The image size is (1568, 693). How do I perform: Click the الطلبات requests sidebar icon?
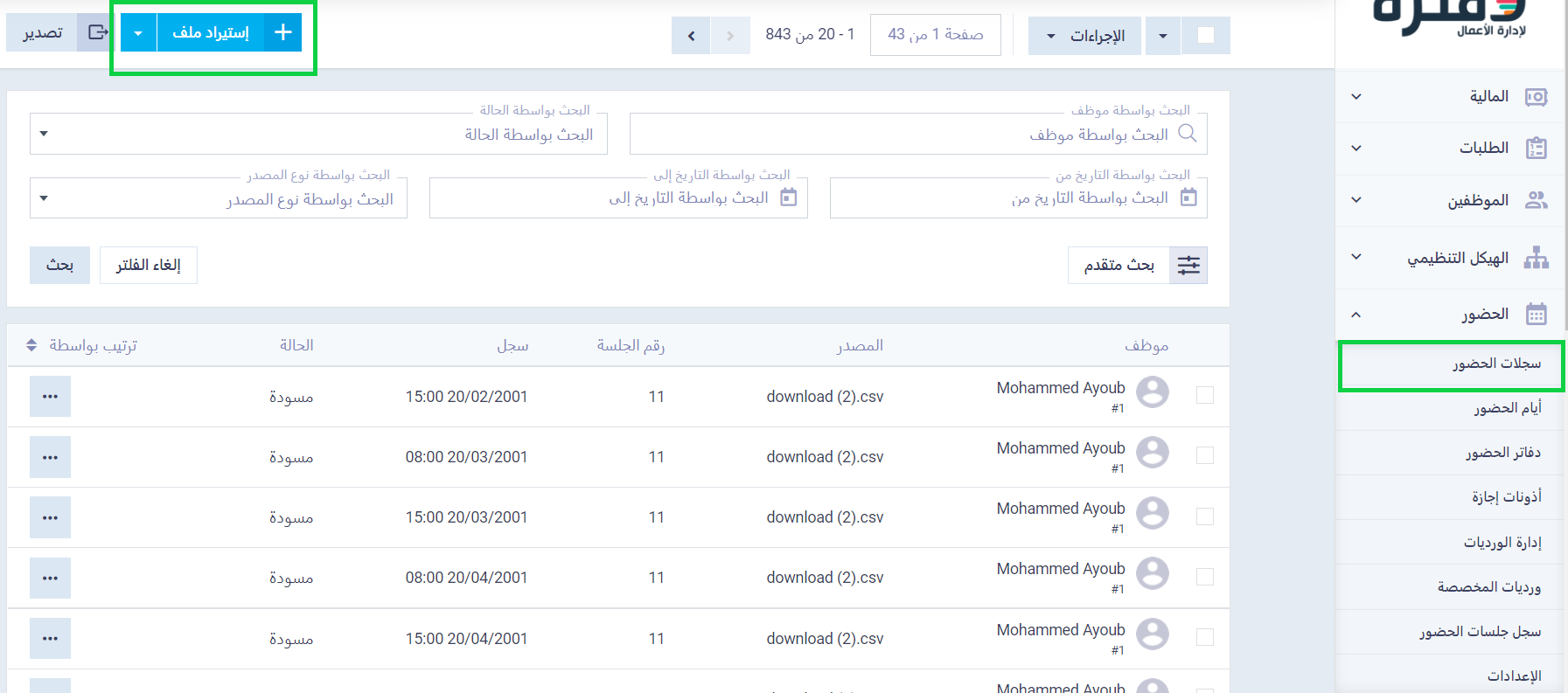[x=1537, y=148]
